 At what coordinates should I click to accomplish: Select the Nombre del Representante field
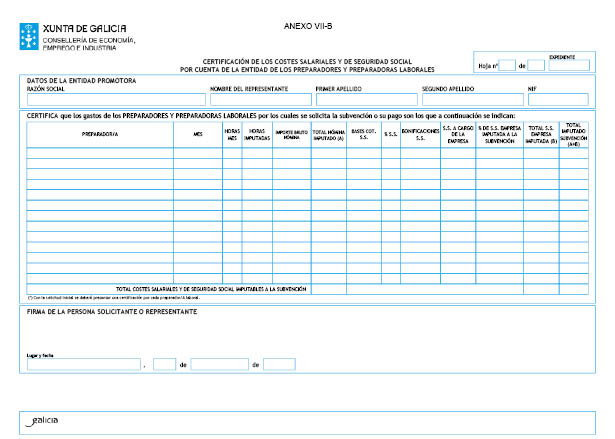260,99
